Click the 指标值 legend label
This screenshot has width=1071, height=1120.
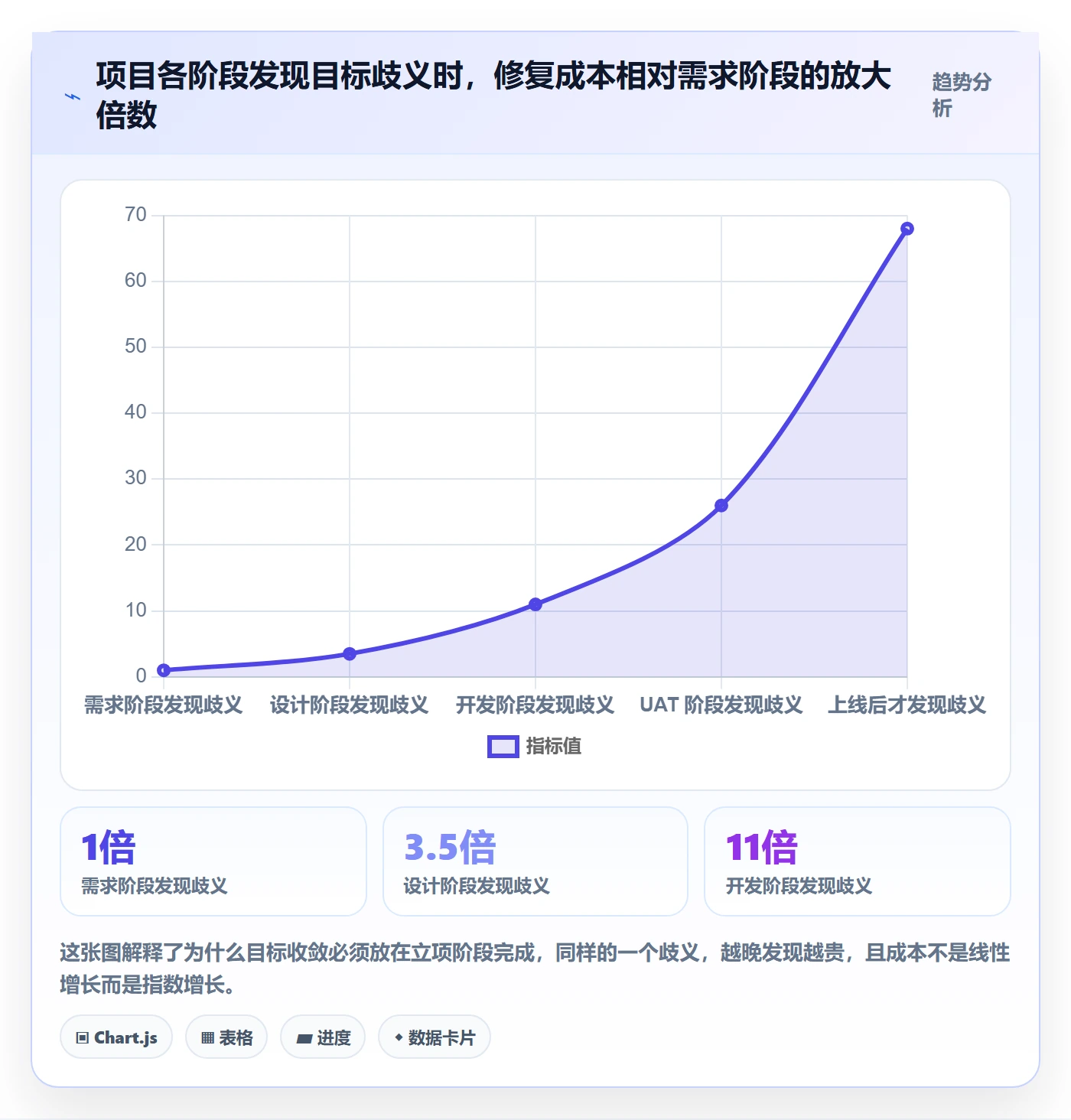point(554,747)
